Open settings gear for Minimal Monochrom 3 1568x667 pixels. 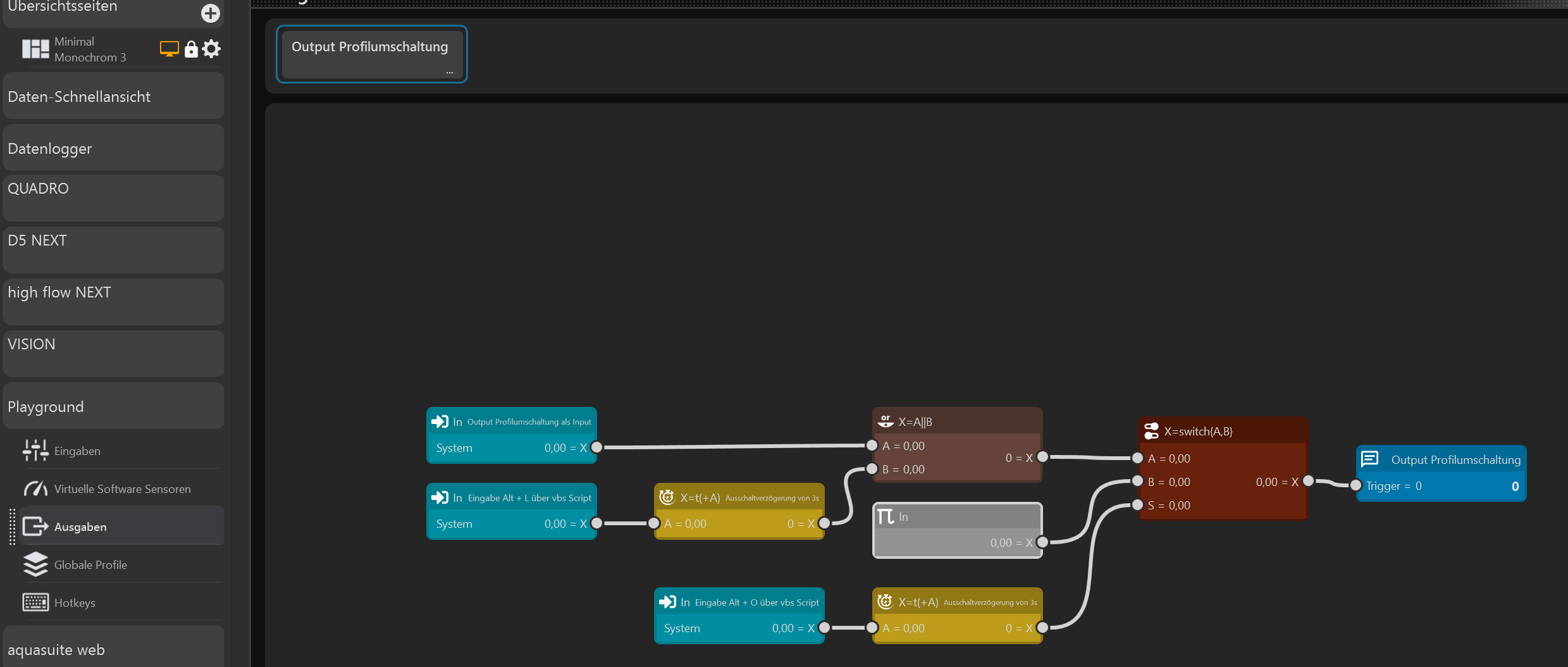(x=211, y=49)
